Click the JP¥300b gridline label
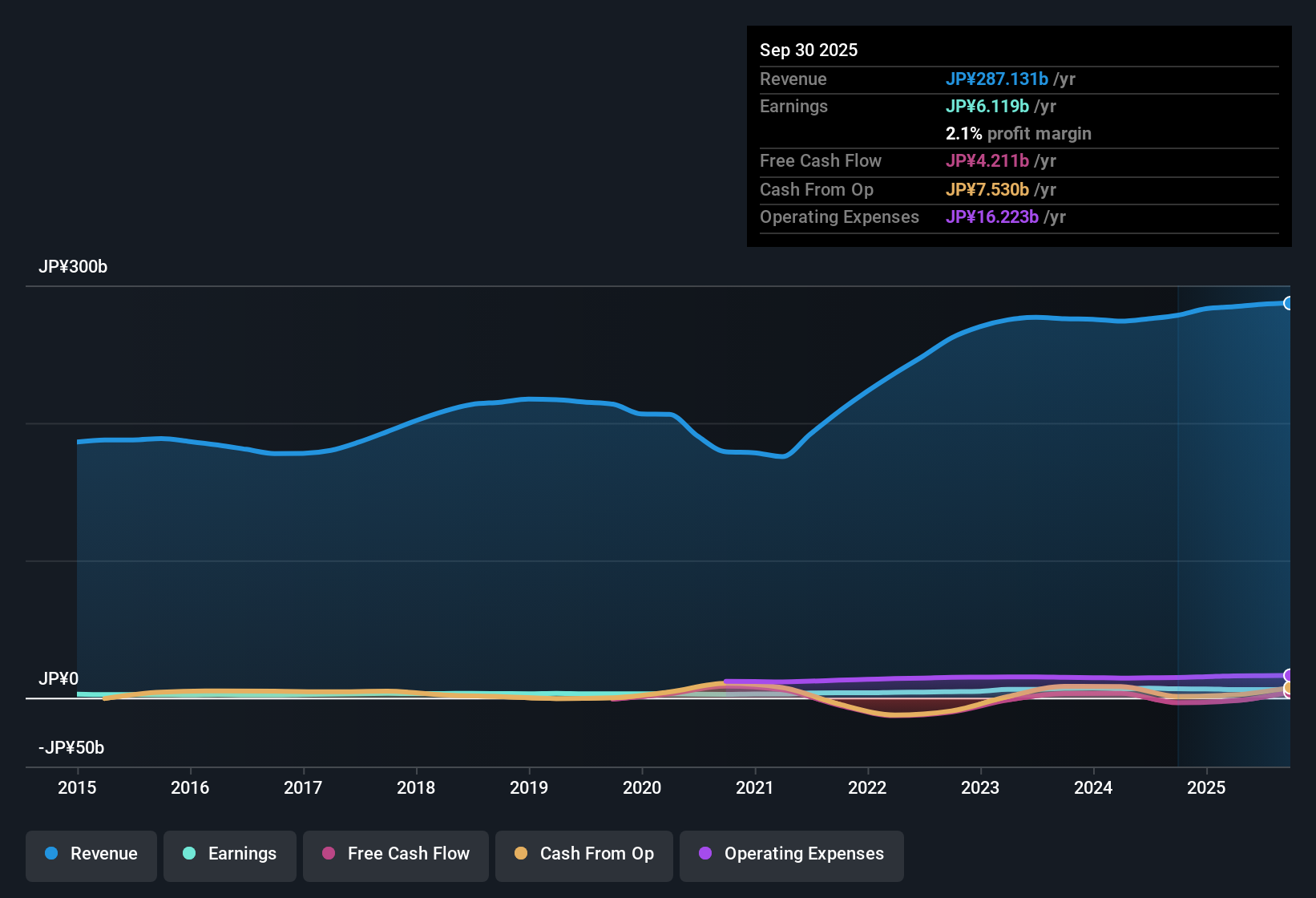1316x898 pixels. pos(73,267)
